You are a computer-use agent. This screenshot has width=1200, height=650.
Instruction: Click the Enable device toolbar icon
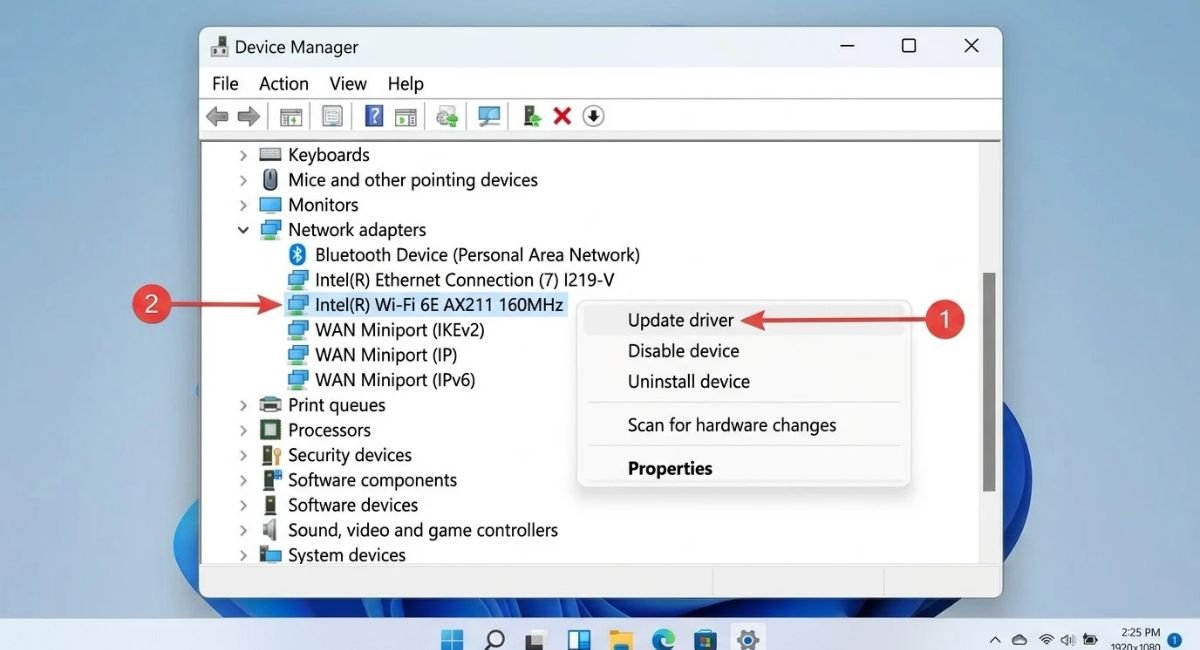pos(532,117)
